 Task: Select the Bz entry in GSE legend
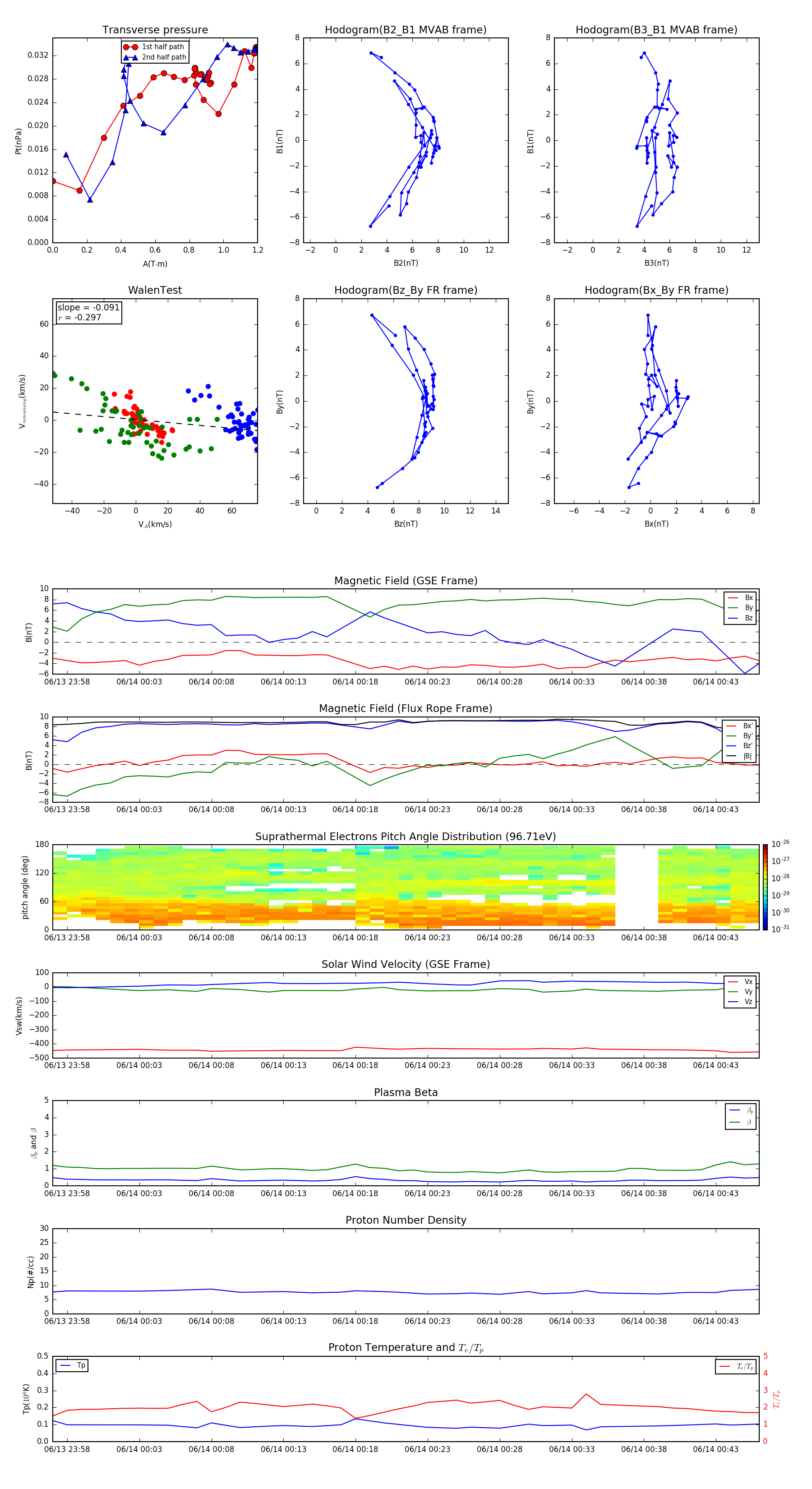click(x=740, y=618)
